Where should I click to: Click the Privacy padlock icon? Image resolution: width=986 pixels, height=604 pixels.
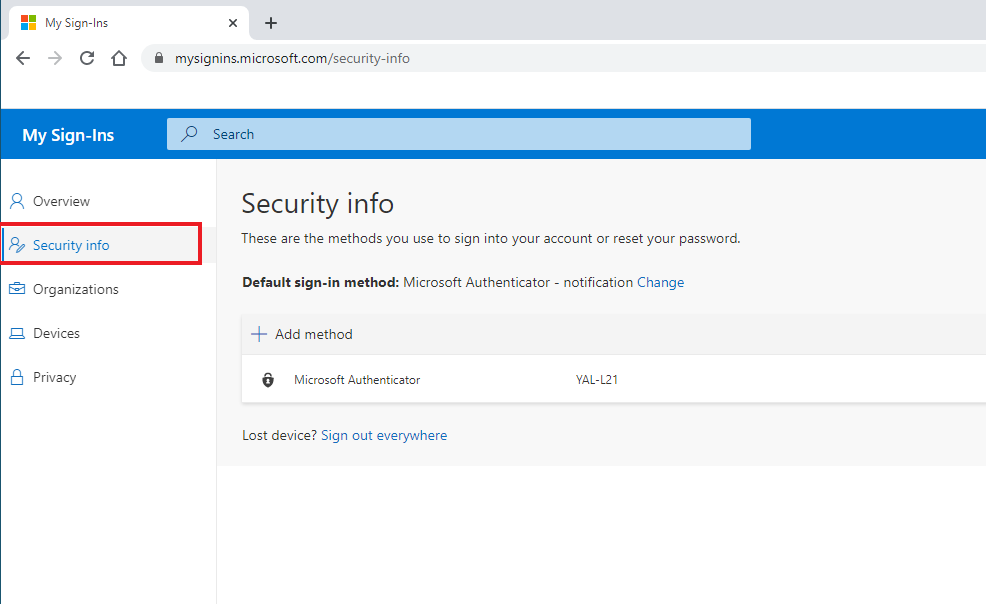tap(16, 377)
